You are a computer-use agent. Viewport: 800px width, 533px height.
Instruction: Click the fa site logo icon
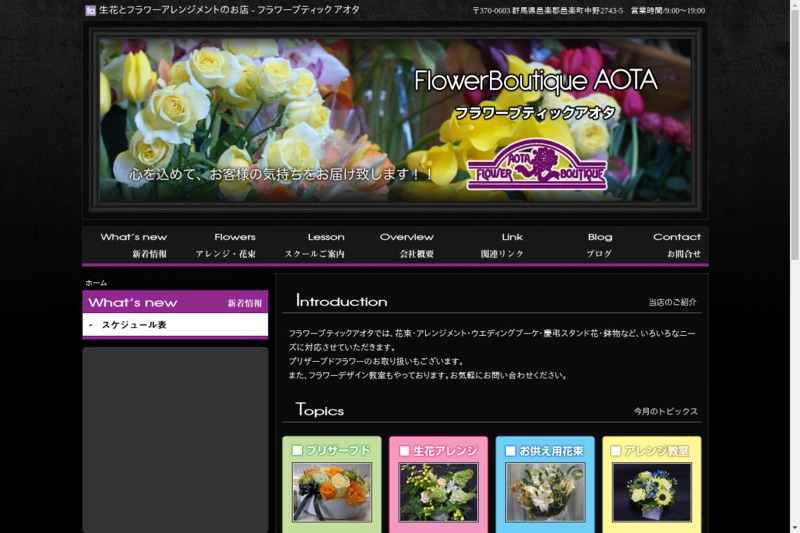pyautogui.click(x=90, y=10)
